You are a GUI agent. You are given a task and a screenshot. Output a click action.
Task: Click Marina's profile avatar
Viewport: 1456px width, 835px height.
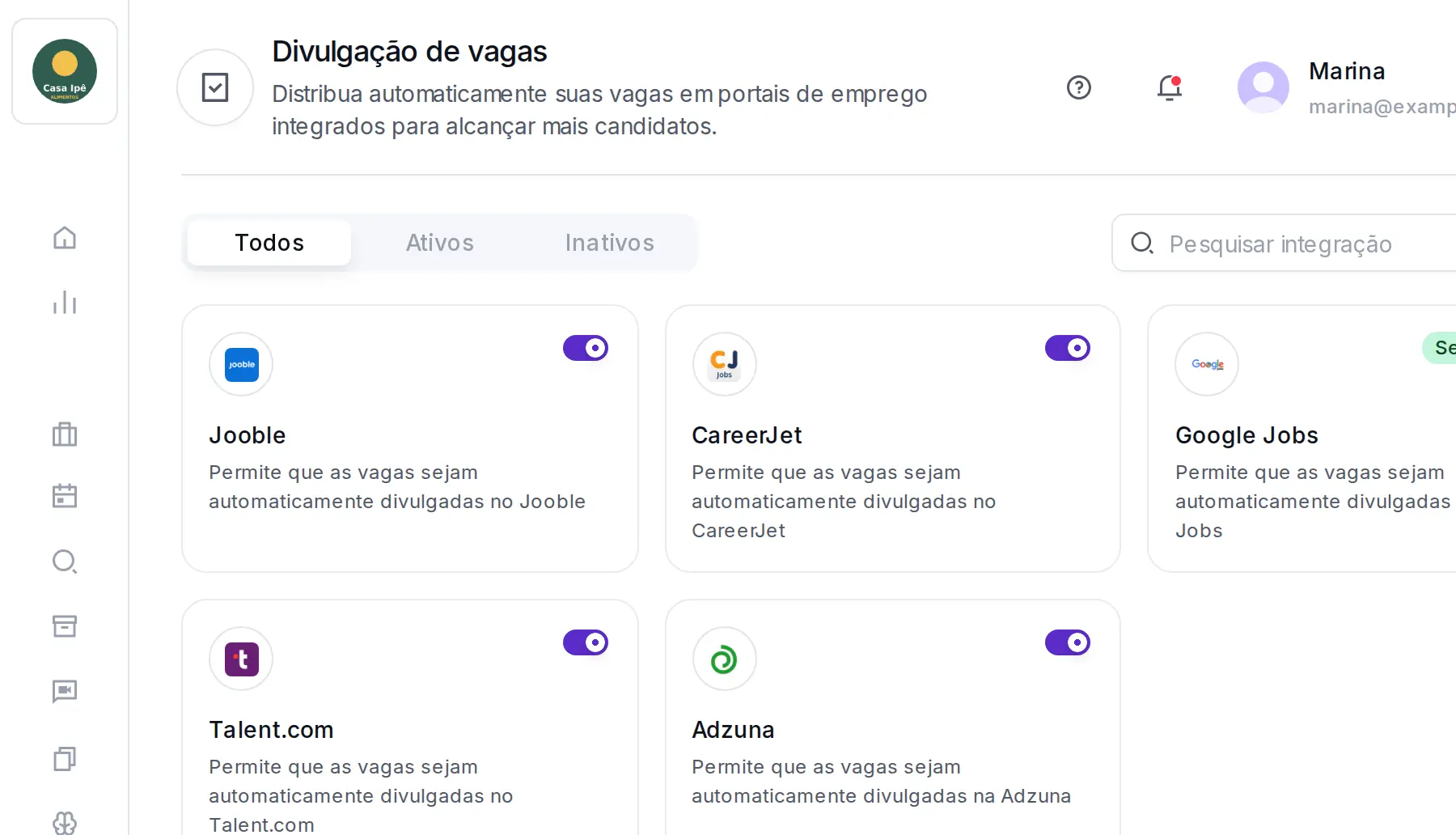coord(1263,87)
